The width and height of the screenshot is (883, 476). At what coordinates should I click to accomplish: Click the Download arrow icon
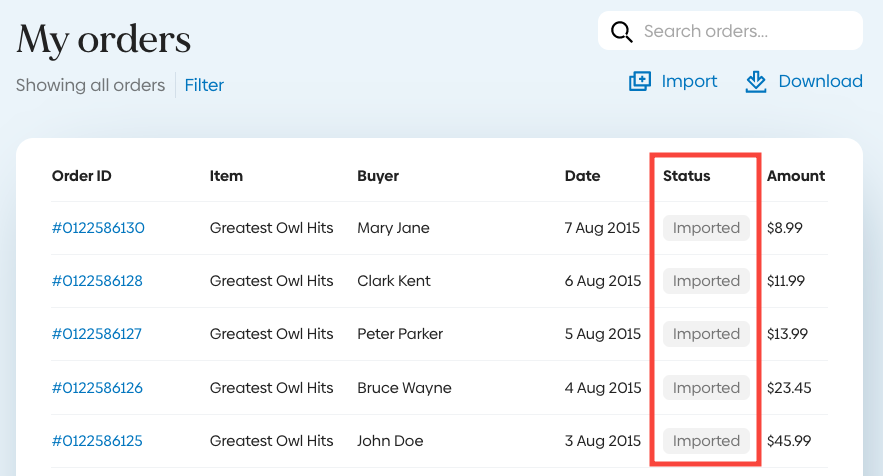point(756,82)
